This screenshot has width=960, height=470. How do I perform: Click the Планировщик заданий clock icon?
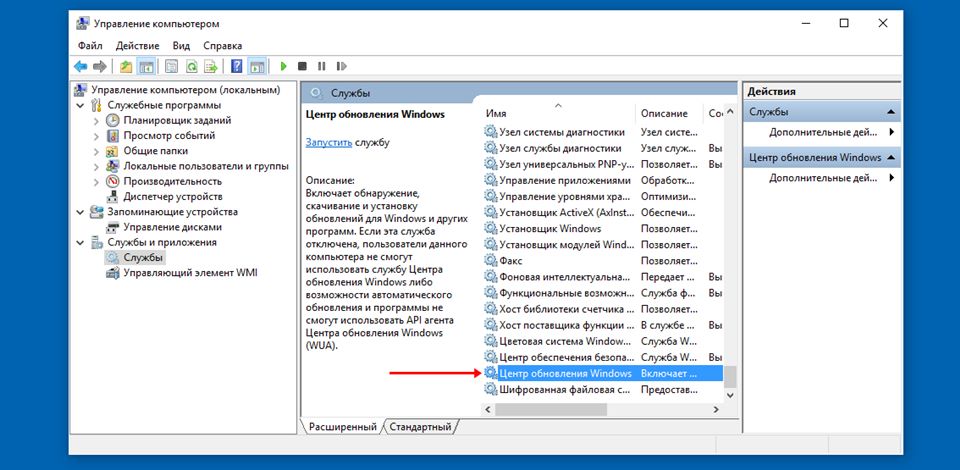pos(113,121)
